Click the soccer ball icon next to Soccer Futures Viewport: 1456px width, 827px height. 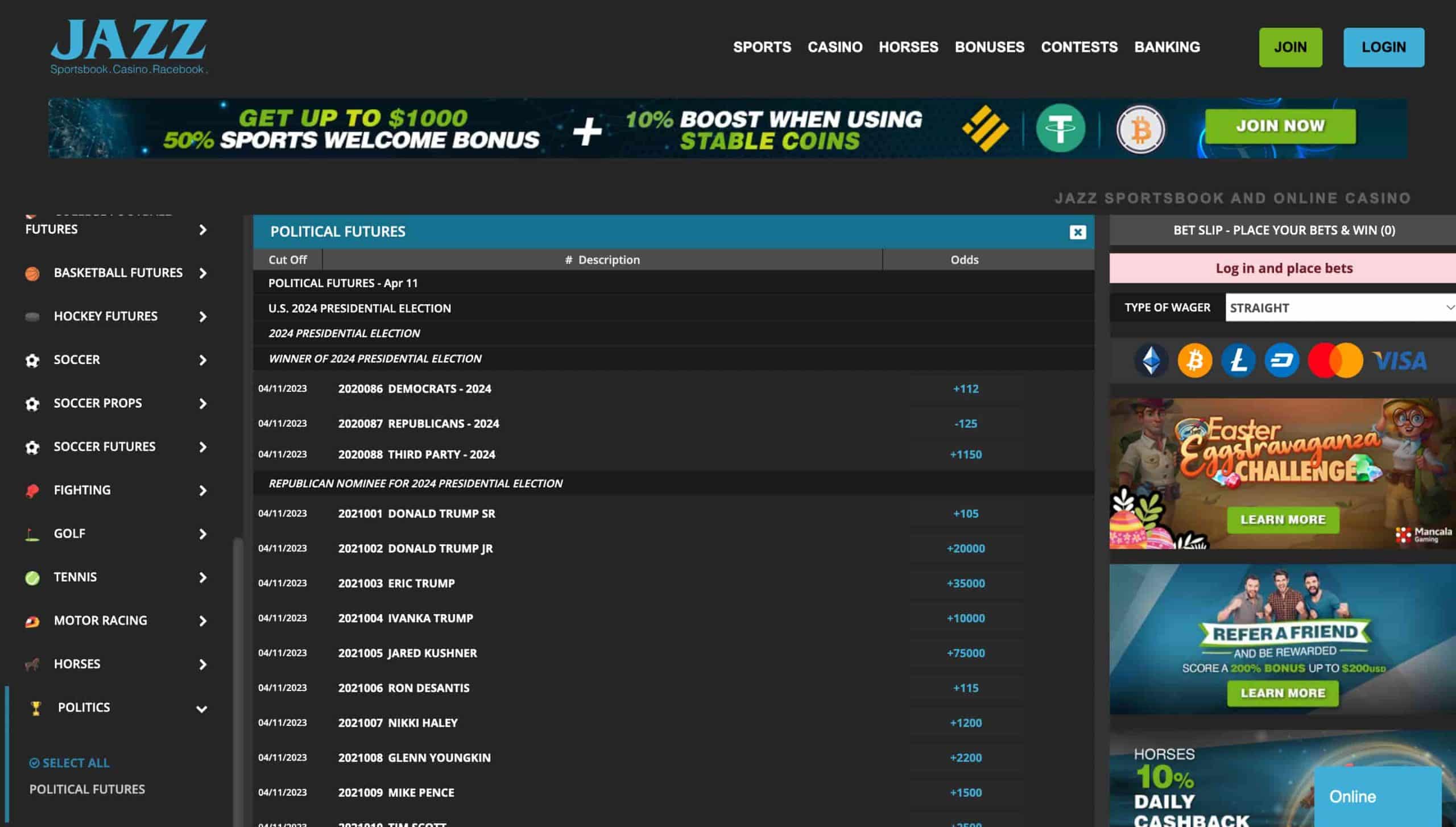tap(32, 448)
